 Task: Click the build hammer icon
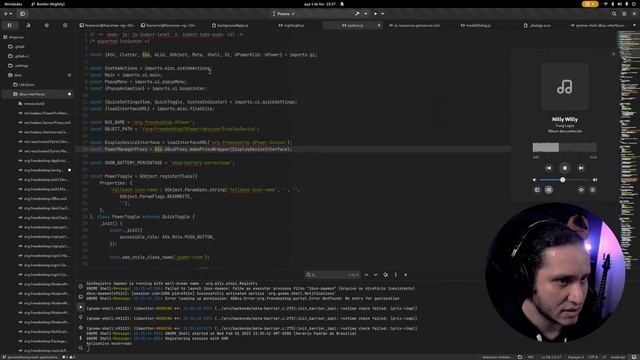pyautogui.click(x=357, y=14)
